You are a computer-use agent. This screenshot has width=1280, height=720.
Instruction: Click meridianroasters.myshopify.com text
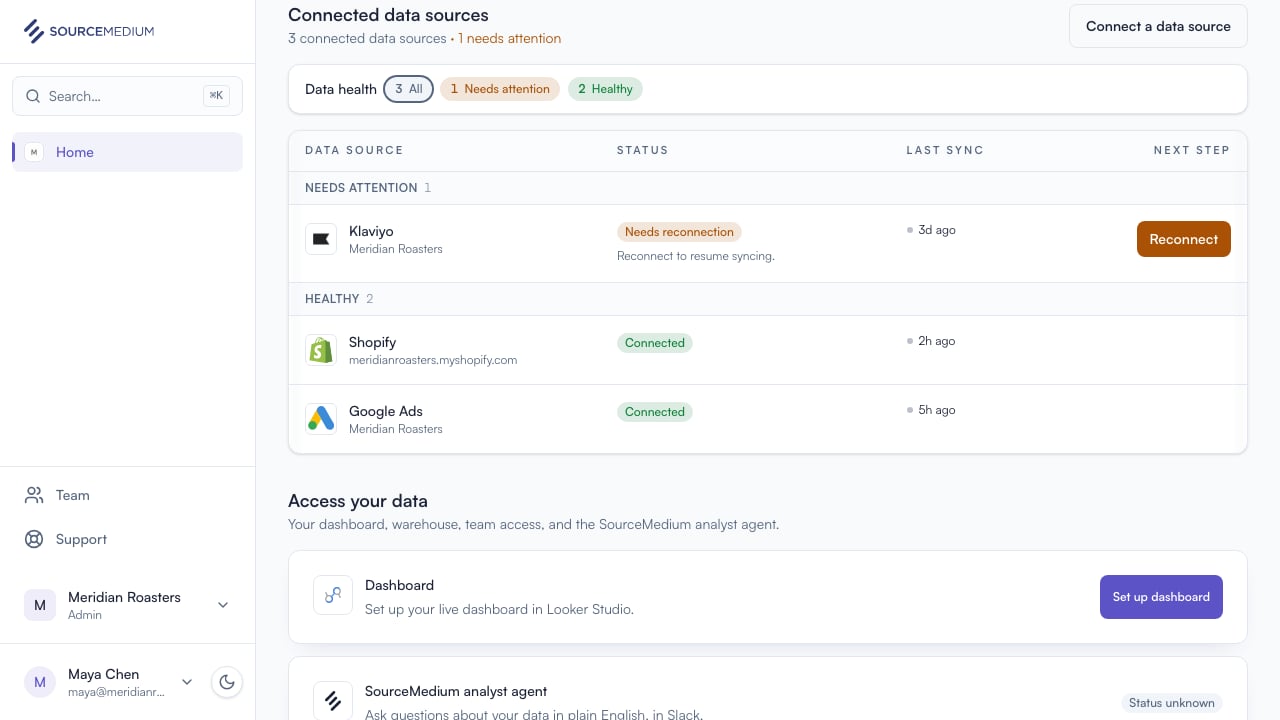click(433, 360)
